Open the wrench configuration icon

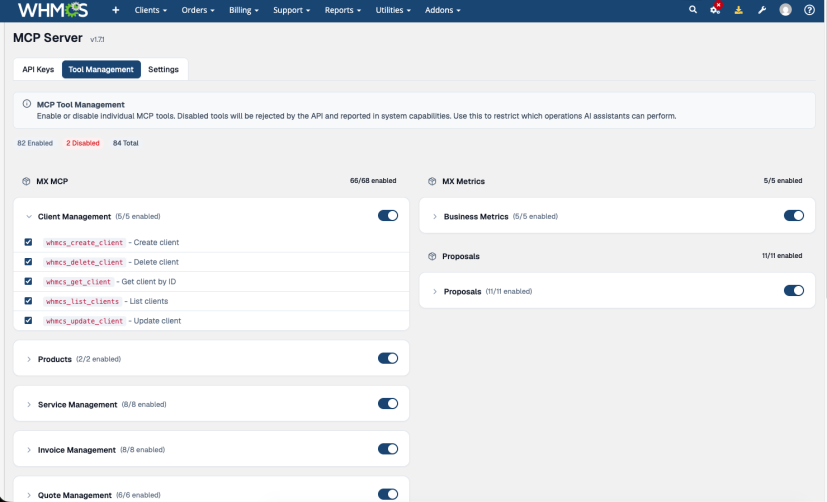(x=762, y=10)
